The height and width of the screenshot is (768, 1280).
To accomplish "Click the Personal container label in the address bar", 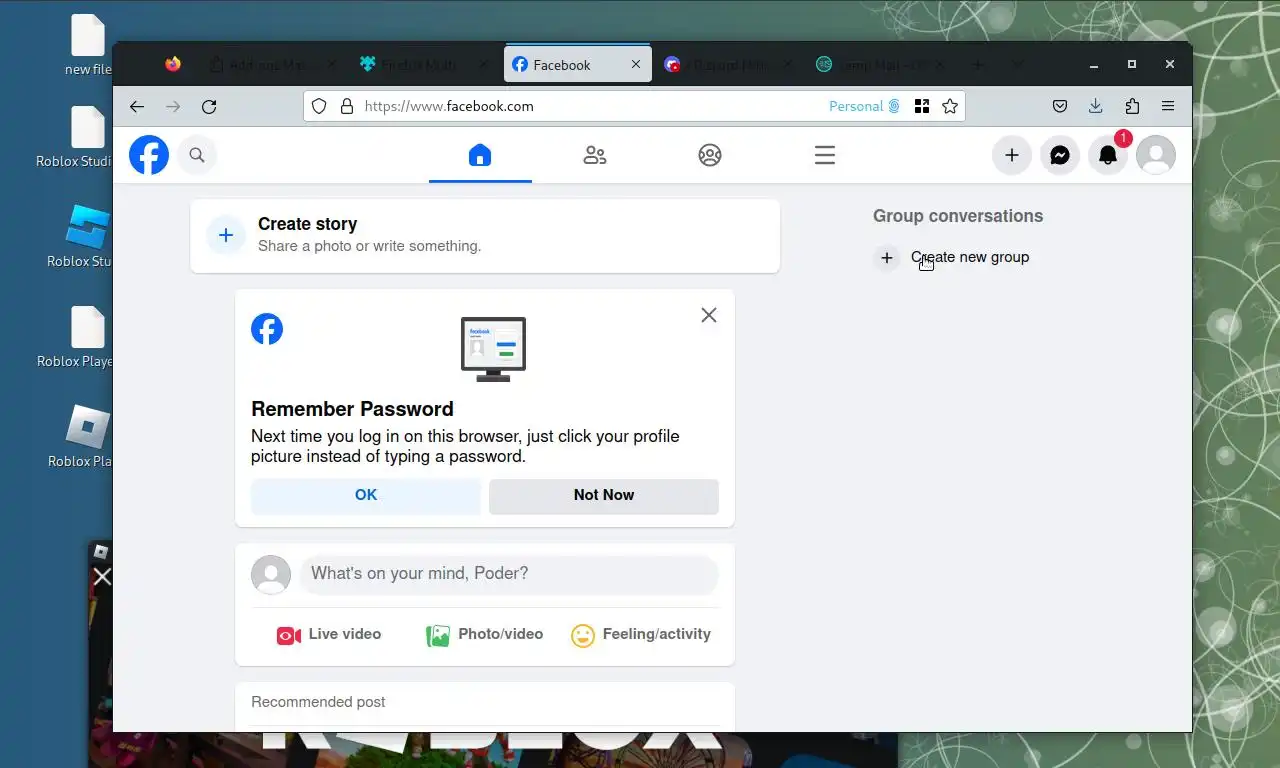I will click(865, 106).
